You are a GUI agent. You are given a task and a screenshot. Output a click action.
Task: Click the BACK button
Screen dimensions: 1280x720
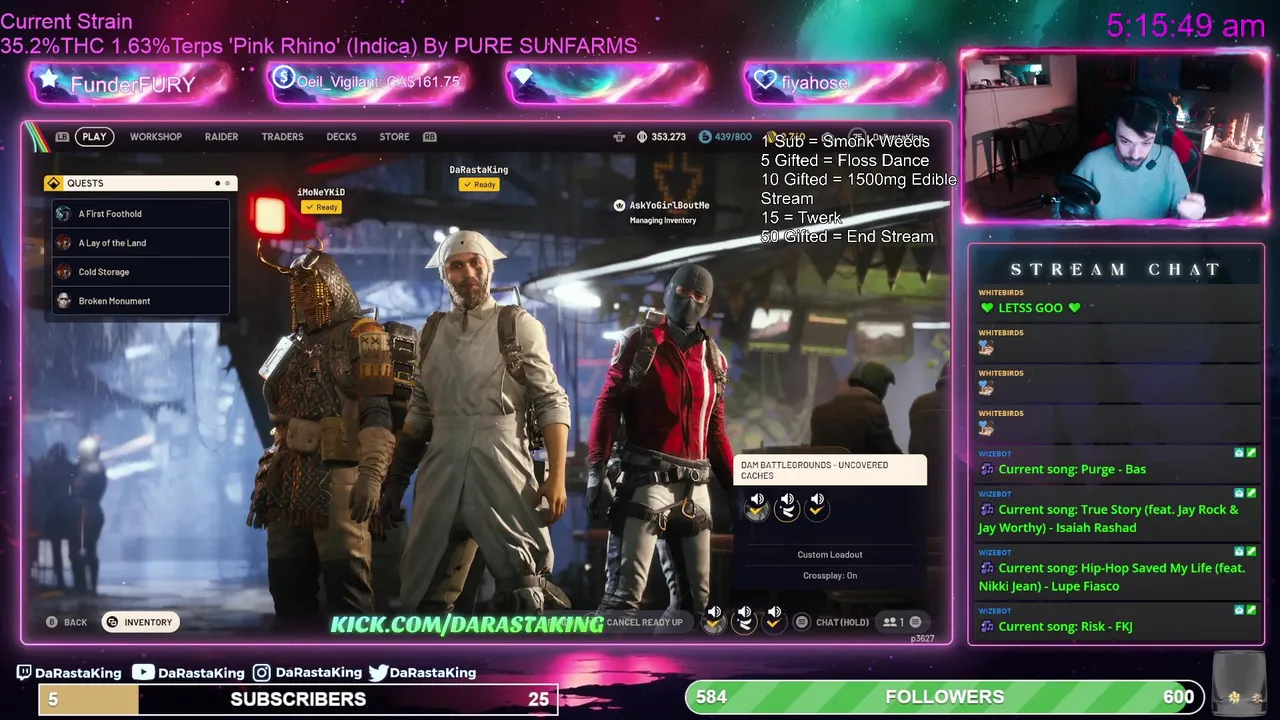click(x=66, y=622)
